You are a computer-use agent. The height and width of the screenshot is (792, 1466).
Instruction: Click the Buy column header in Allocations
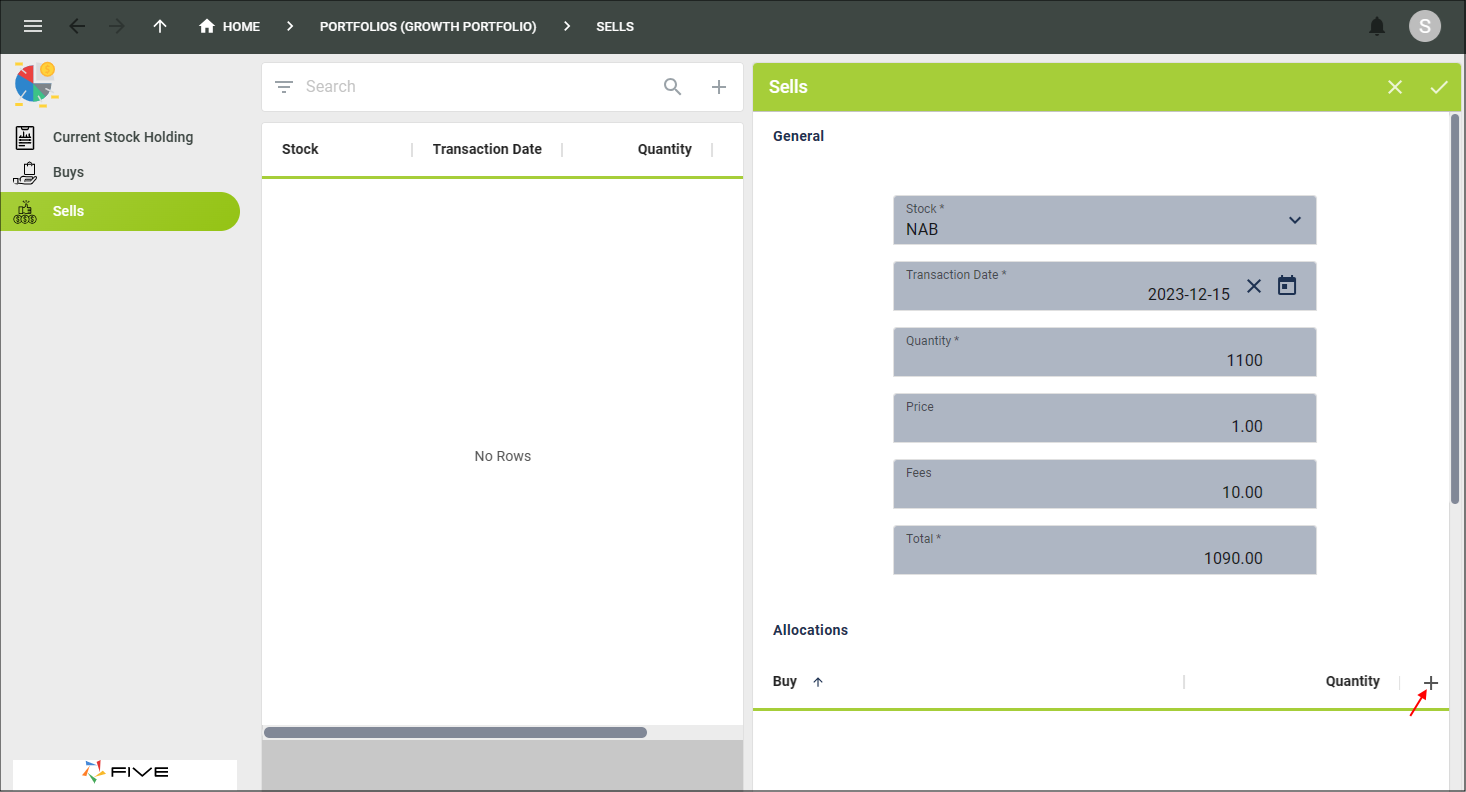point(785,681)
